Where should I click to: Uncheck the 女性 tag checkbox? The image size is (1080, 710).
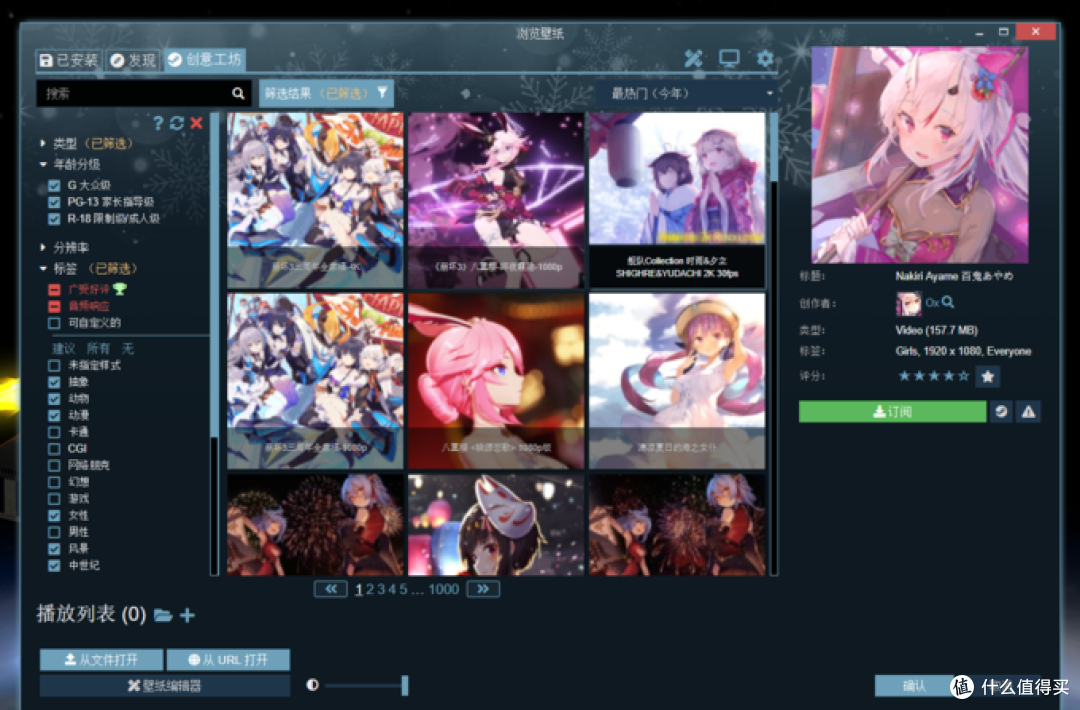54,515
